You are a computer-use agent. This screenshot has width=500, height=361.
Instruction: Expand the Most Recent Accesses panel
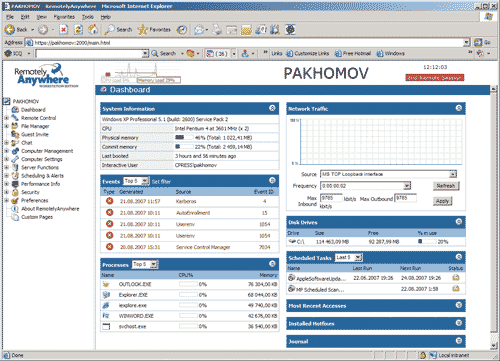[459, 305]
